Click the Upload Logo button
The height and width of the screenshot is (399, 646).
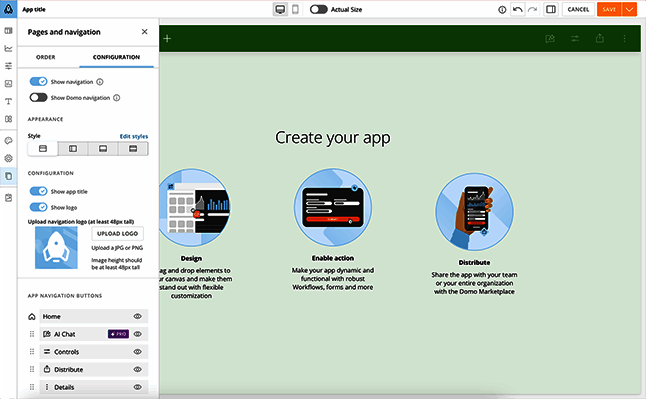(117, 234)
